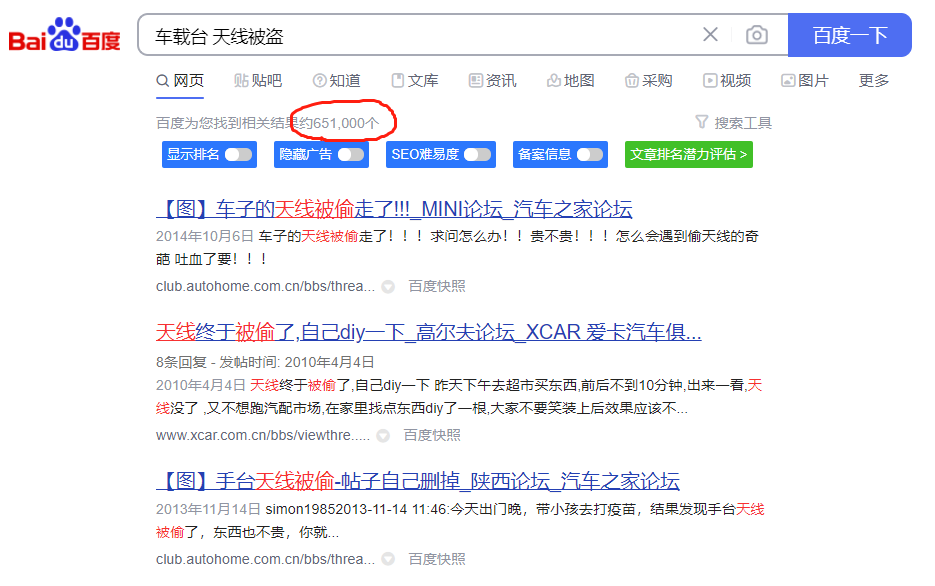Click www.xcar.com.cn/bbs/viewthre URL text

tap(263, 435)
